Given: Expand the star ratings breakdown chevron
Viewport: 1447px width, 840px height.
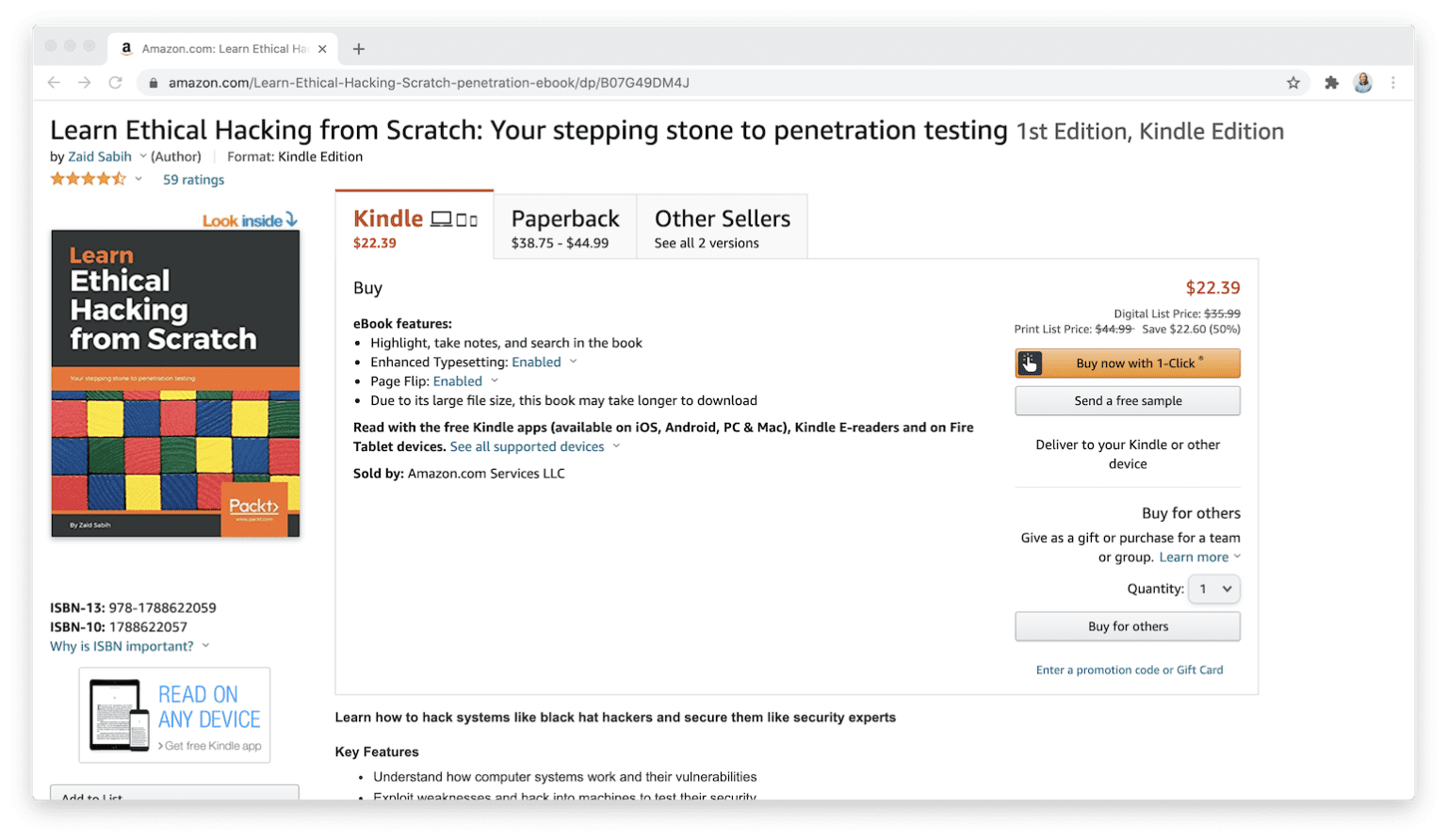Looking at the screenshot, I should (x=138, y=179).
